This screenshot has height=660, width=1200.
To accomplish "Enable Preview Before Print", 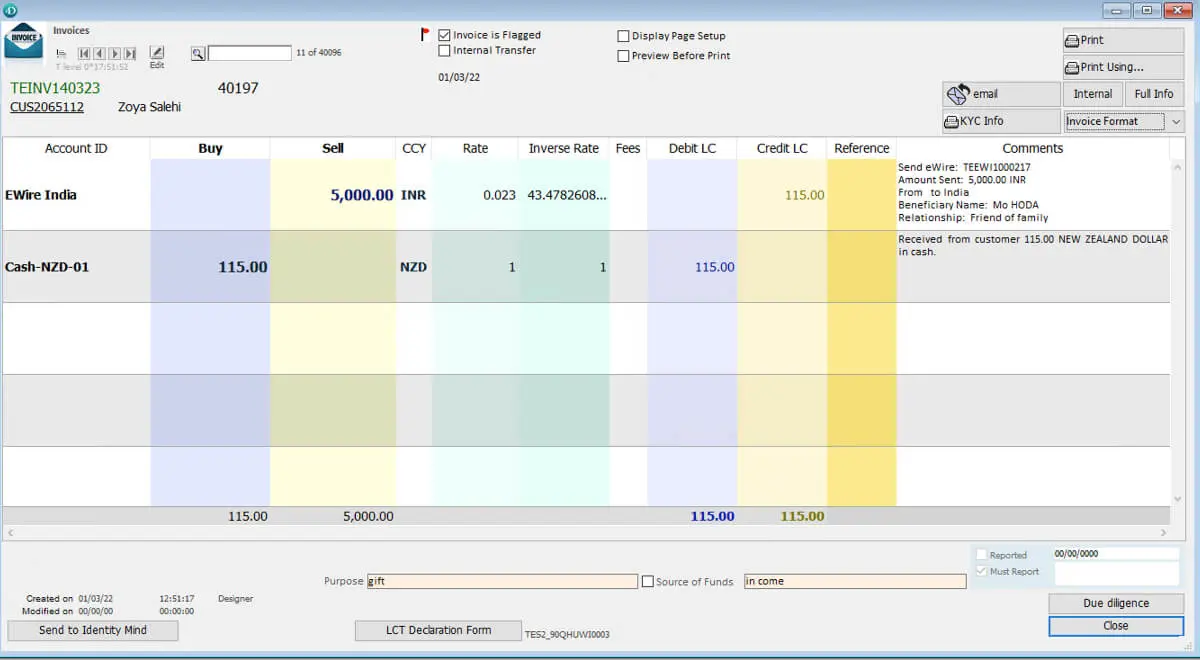I will (623, 56).
